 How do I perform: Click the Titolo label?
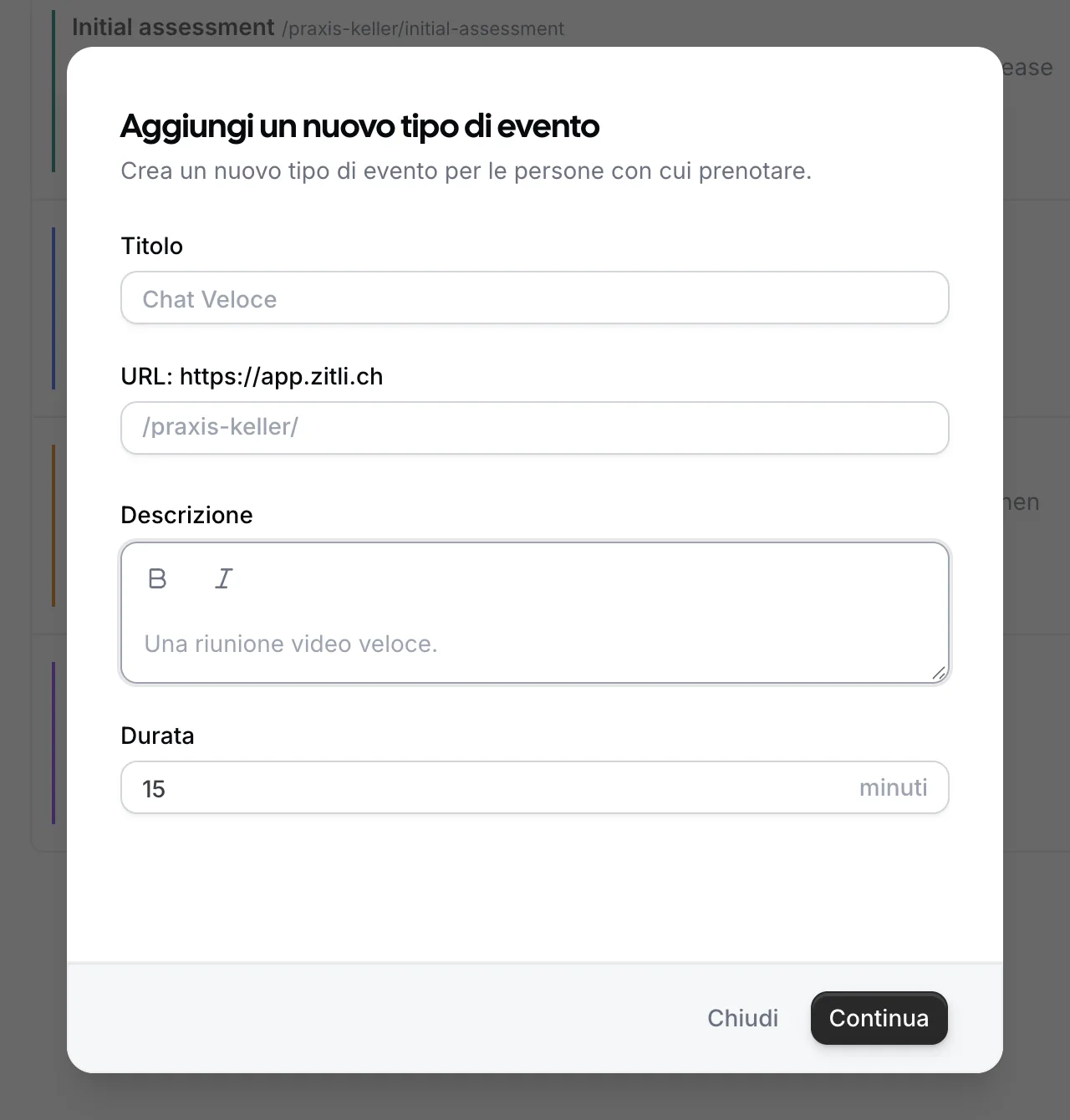152,246
